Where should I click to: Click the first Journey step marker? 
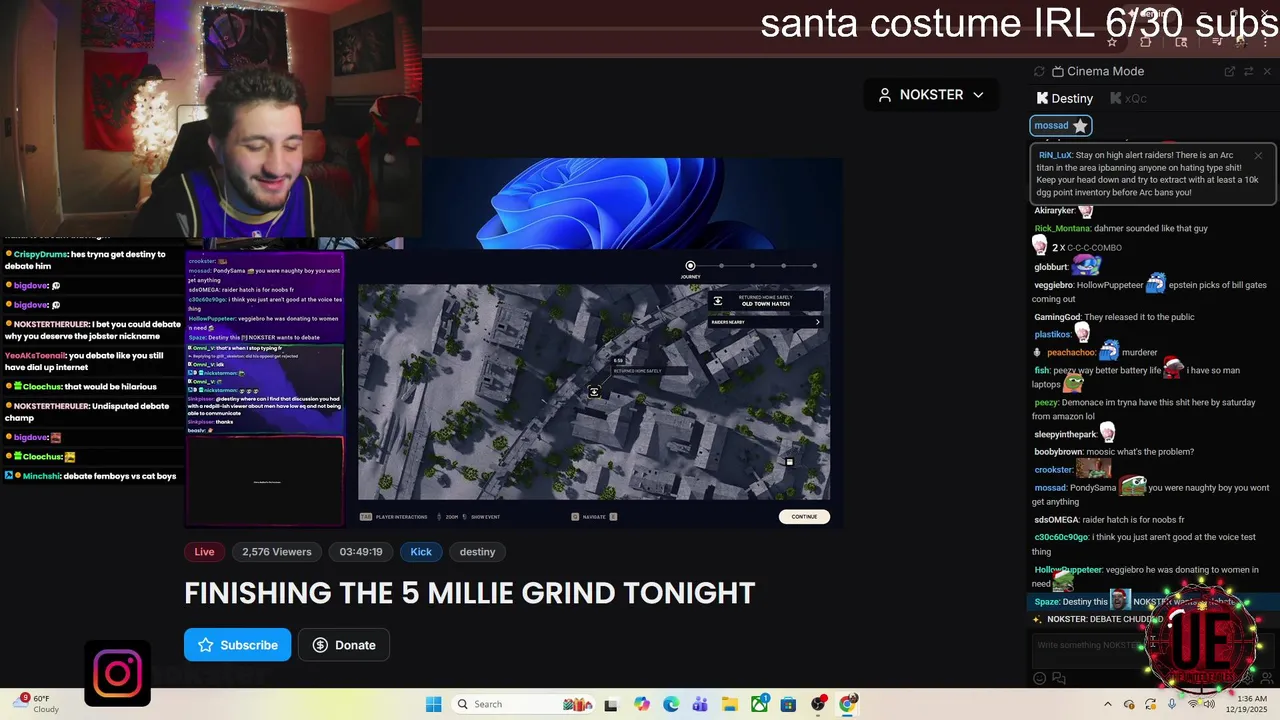pyautogui.click(x=690, y=266)
